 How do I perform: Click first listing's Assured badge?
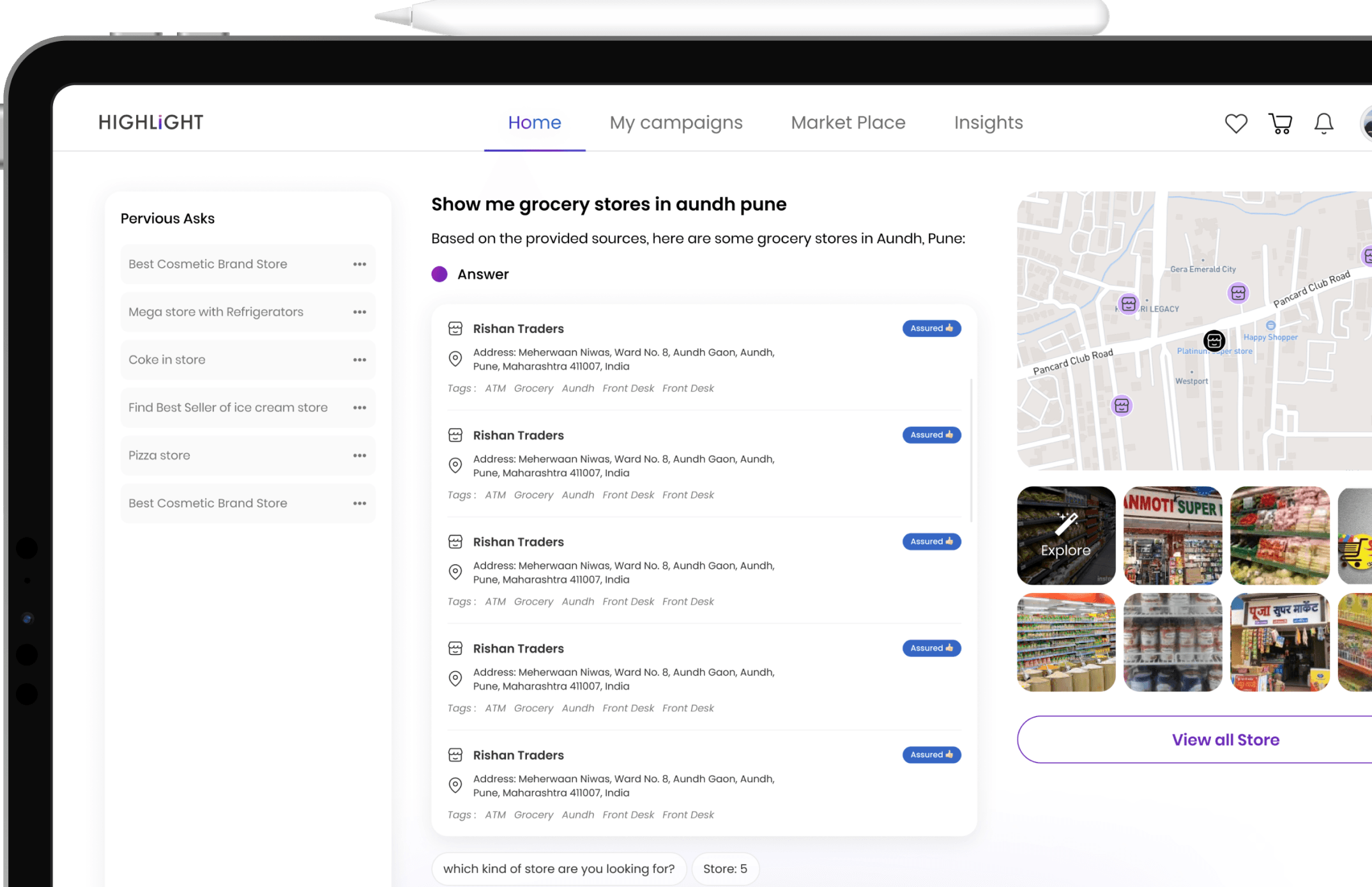click(931, 328)
